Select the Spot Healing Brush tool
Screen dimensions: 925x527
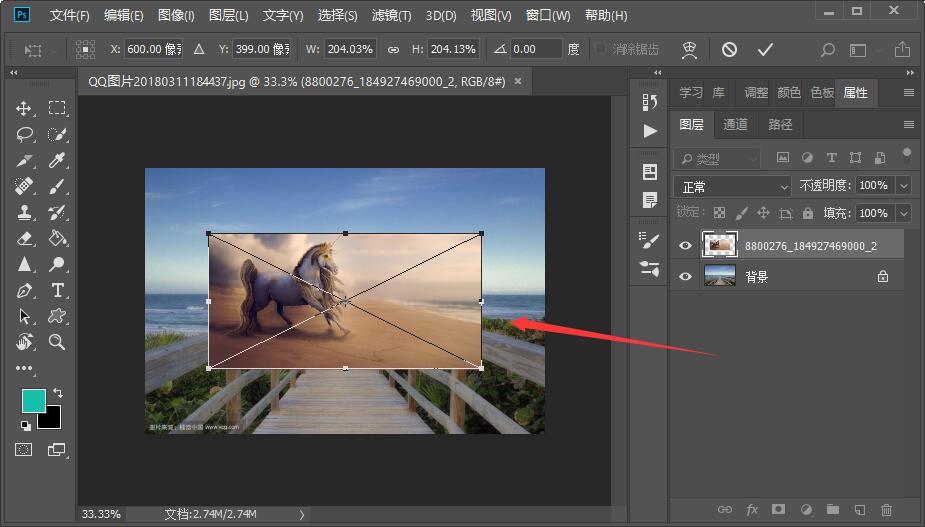24,186
